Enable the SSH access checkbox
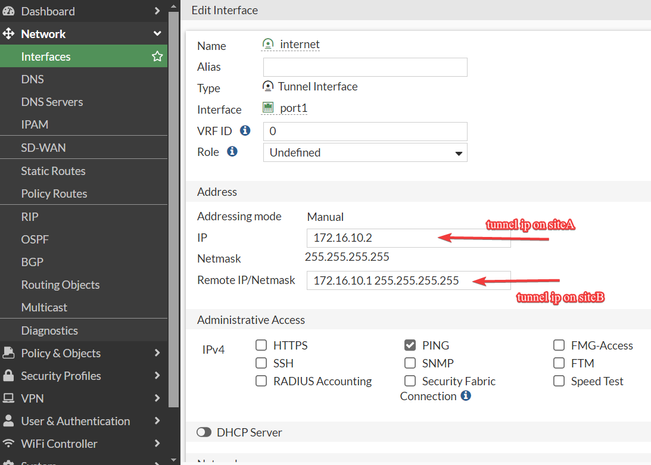The height and width of the screenshot is (465, 651). [262, 363]
